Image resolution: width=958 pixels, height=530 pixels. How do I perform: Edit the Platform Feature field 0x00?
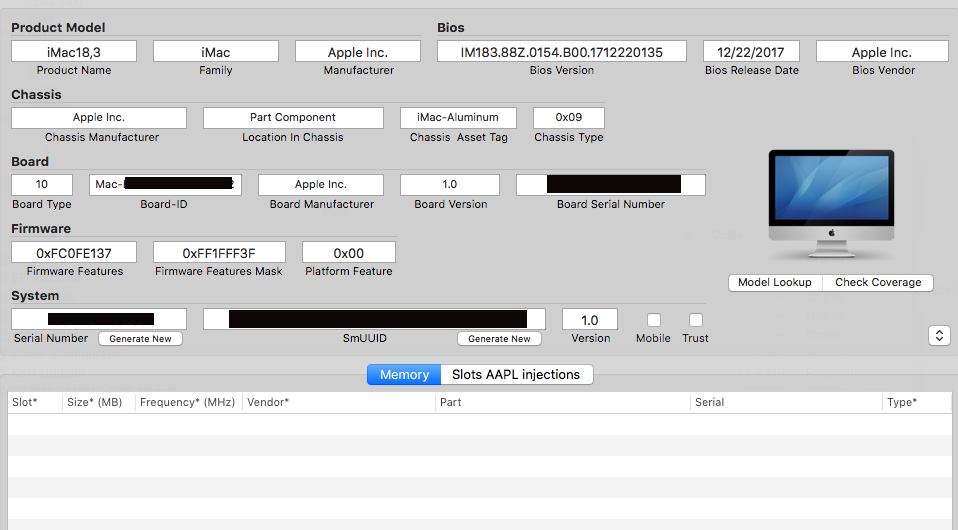(349, 252)
